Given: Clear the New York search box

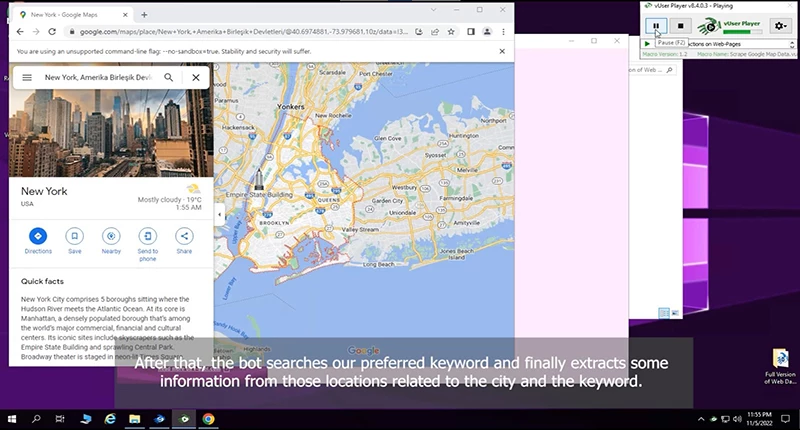Looking at the screenshot, I should point(196,78).
